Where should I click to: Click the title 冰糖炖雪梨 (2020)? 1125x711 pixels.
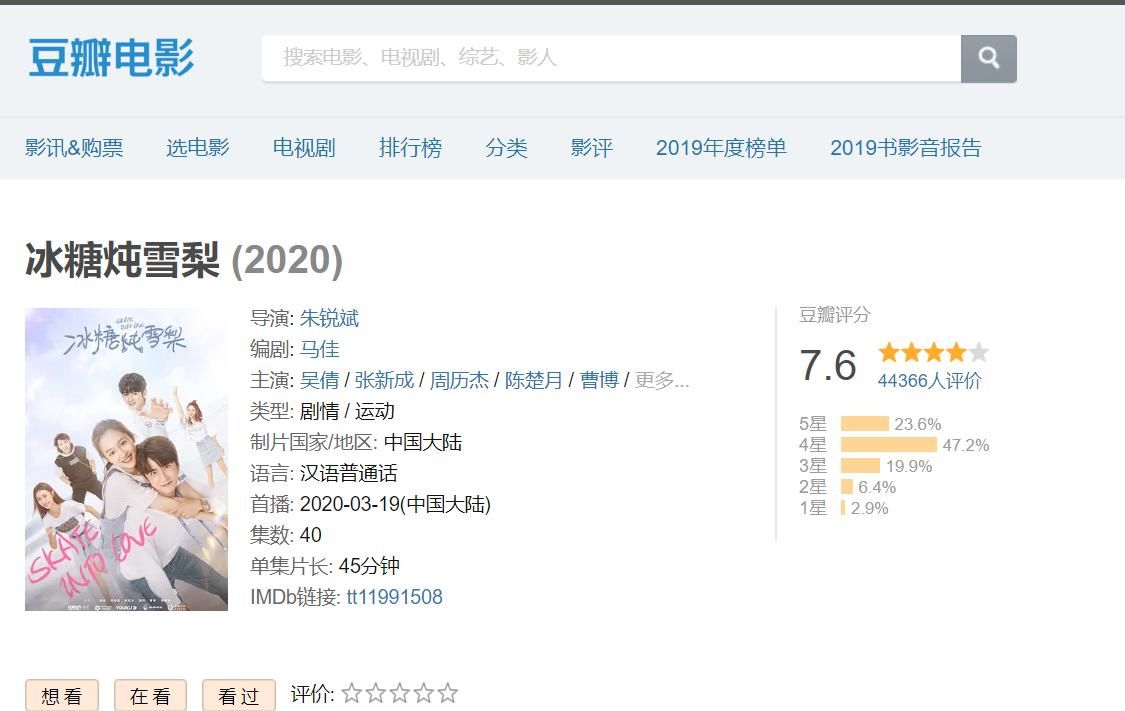(184, 260)
